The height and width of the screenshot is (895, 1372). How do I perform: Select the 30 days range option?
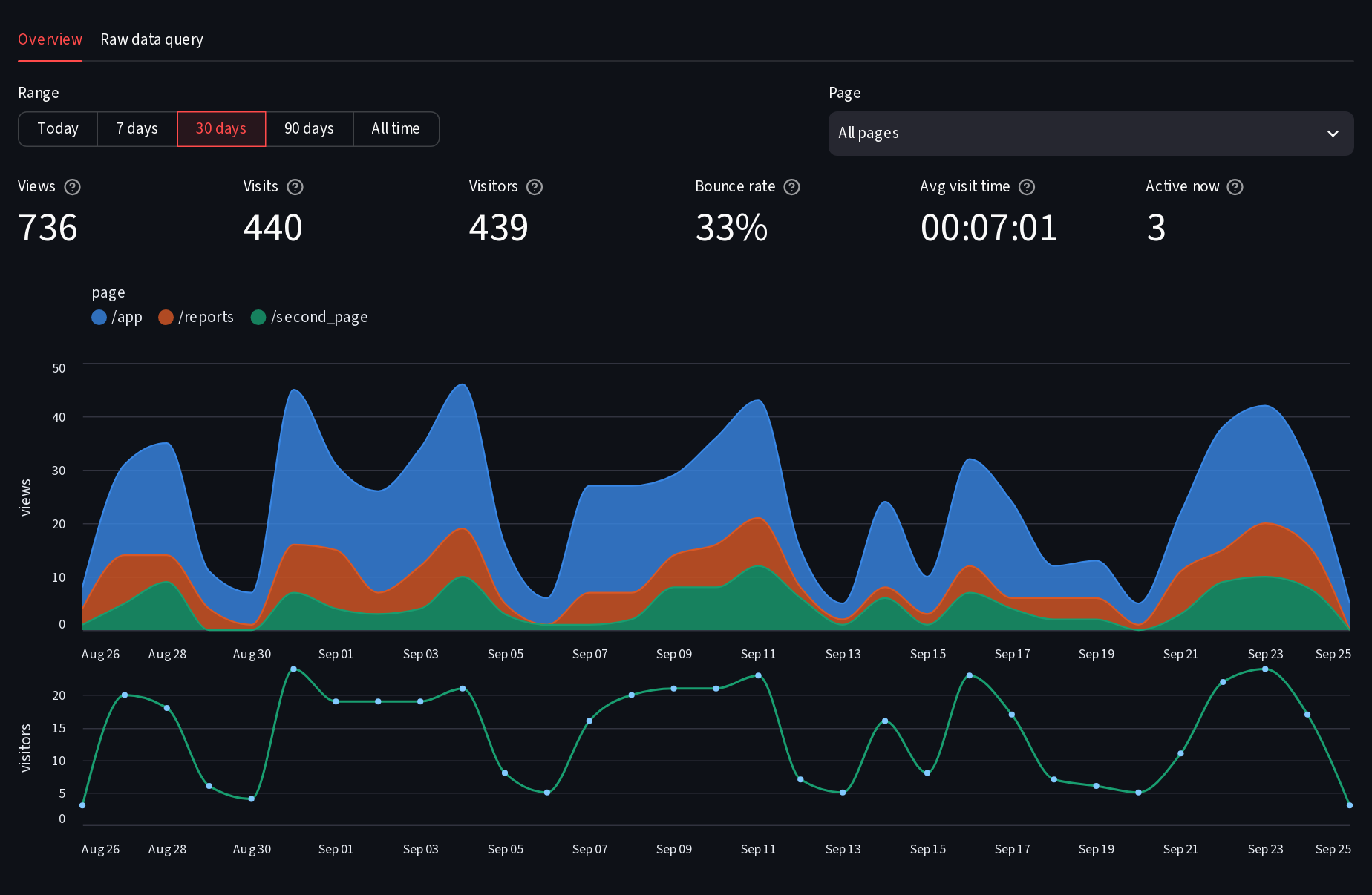click(x=221, y=129)
